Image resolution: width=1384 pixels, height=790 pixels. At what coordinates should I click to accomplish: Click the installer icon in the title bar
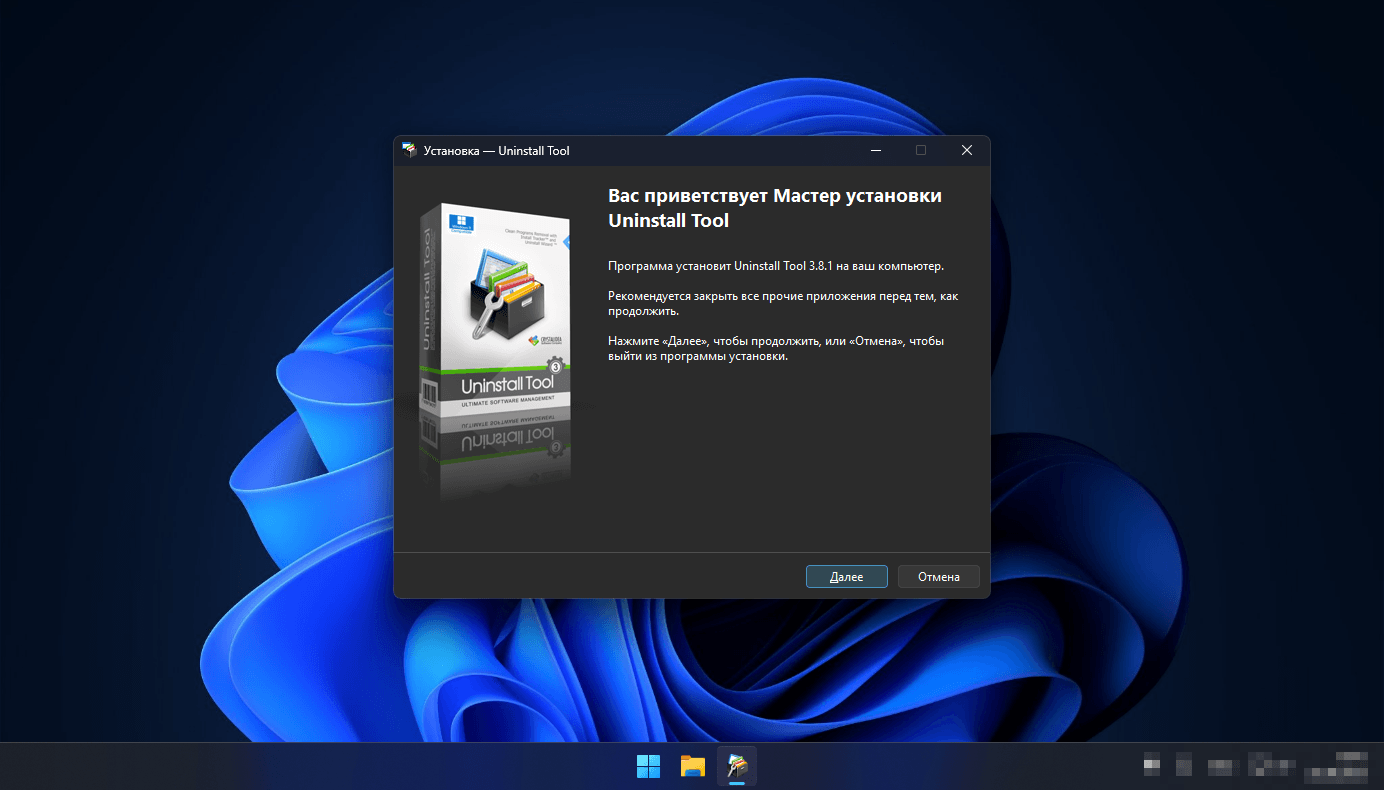pos(409,150)
